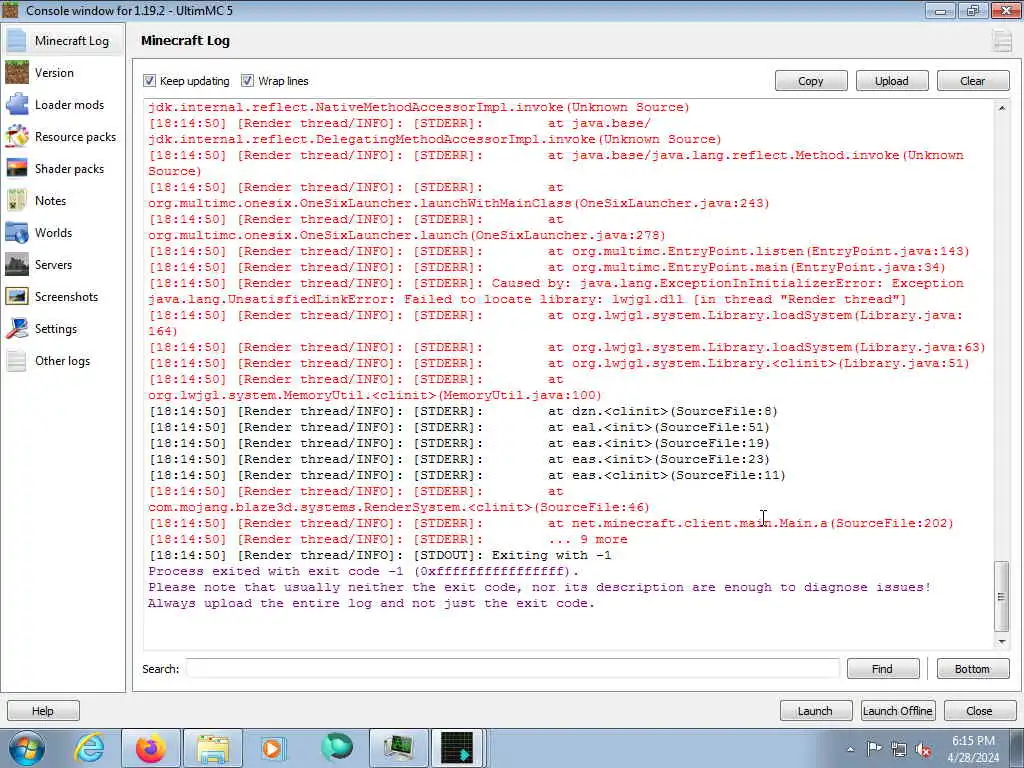The width and height of the screenshot is (1024, 768).
Task: Open the Shader packs icon
Action: tap(17, 168)
